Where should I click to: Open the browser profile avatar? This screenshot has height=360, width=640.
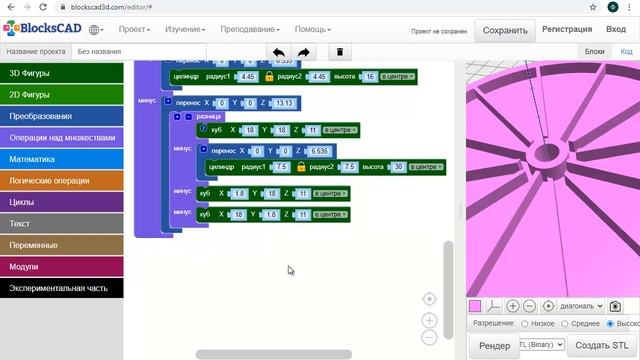pyautogui.click(x=613, y=7)
